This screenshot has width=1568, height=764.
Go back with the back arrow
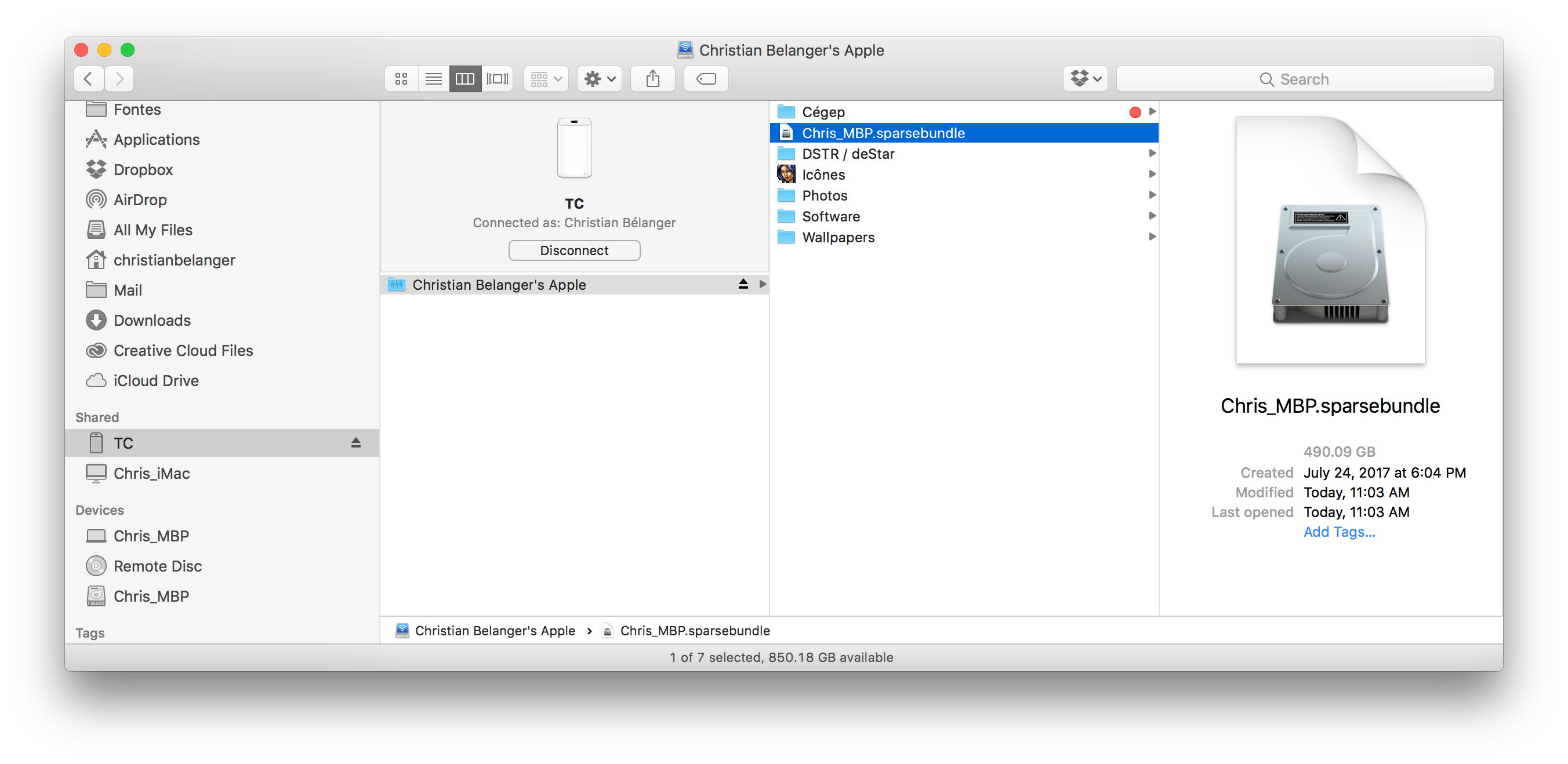[88, 79]
